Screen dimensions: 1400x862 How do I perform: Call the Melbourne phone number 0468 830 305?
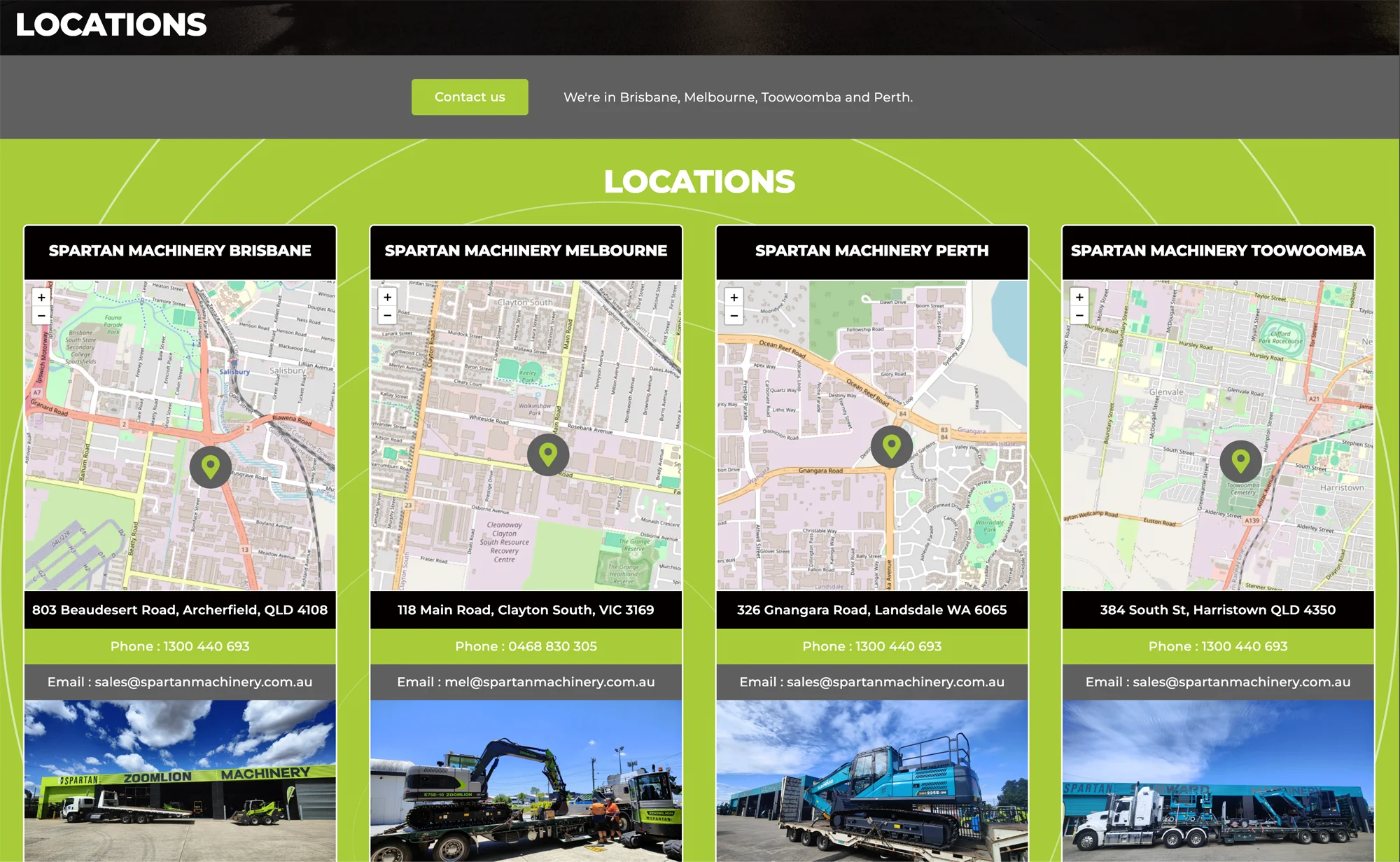(x=526, y=646)
